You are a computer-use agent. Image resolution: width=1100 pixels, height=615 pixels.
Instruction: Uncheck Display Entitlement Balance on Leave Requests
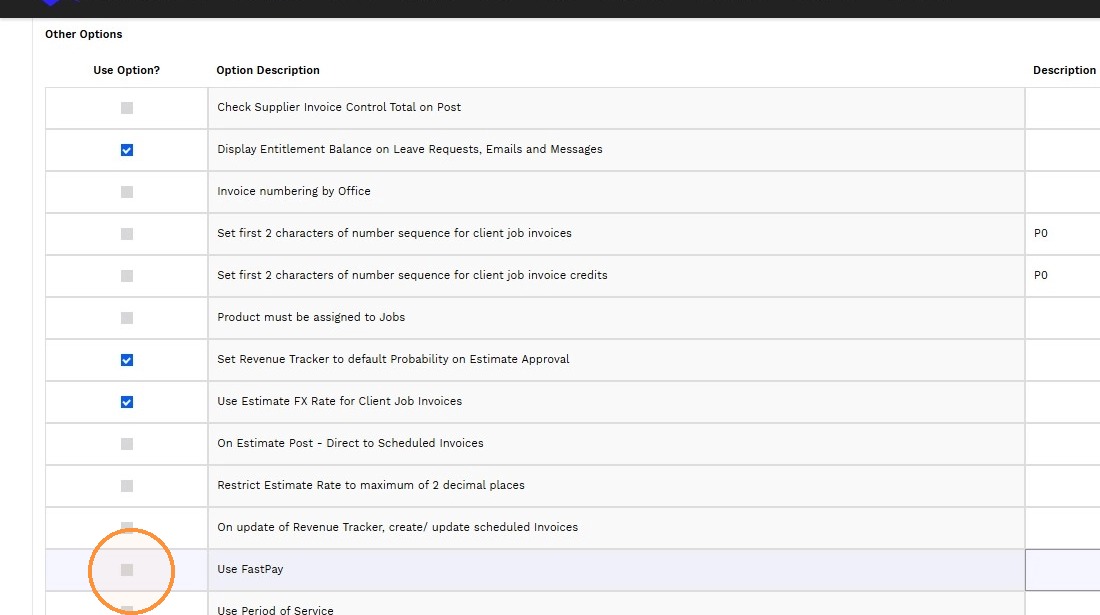pyautogui.click(x=127, y=150)
